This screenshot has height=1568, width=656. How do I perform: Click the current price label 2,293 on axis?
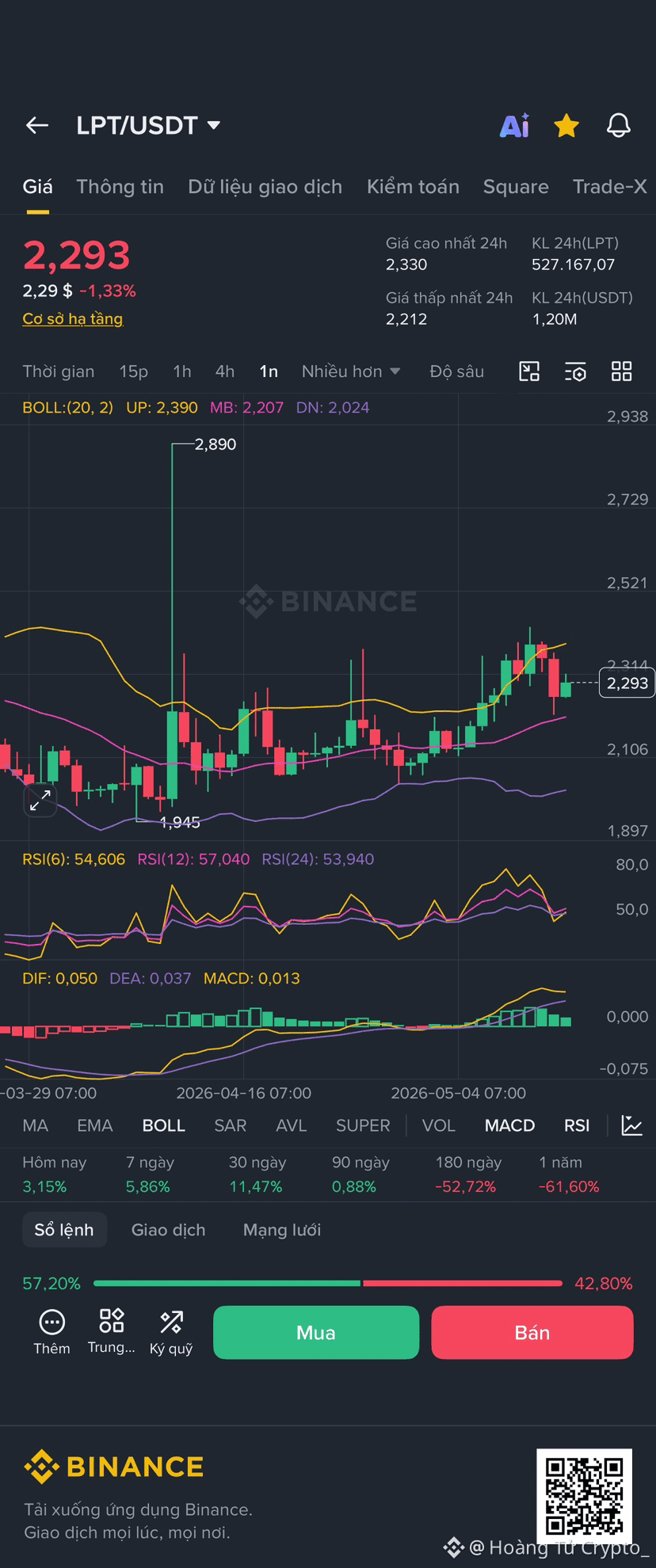[x=627, y=683]
